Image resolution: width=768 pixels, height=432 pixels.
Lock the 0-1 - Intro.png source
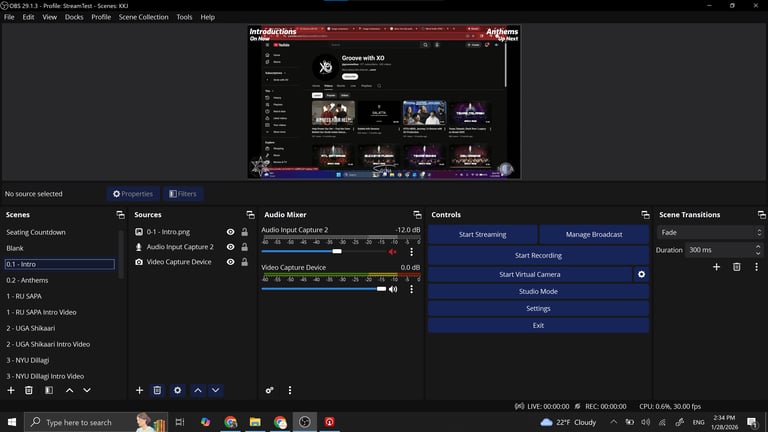tap(244, 232)
